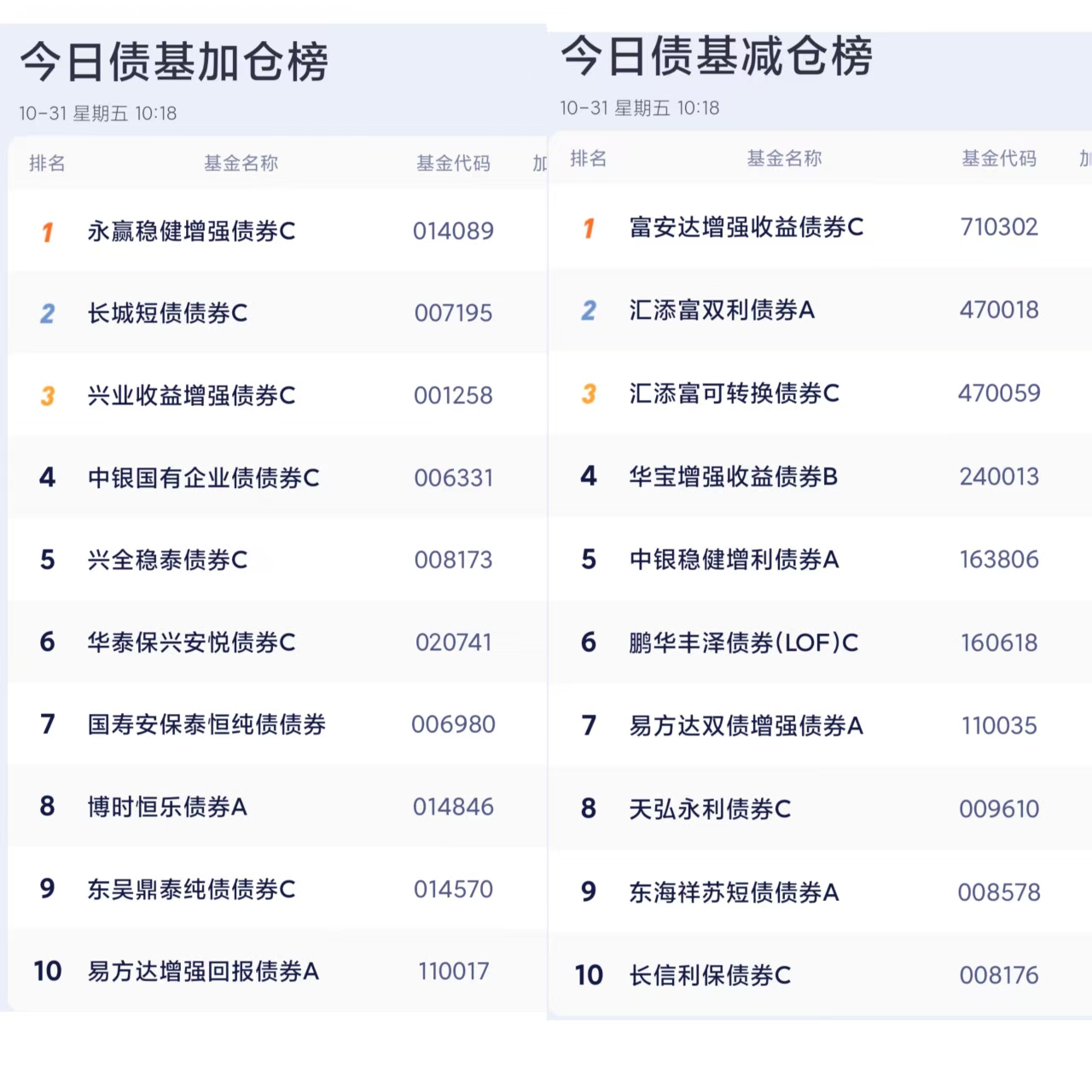Click fund code 470059
The height and width of the screenshot is (1092, 1092).
(999, 393)
